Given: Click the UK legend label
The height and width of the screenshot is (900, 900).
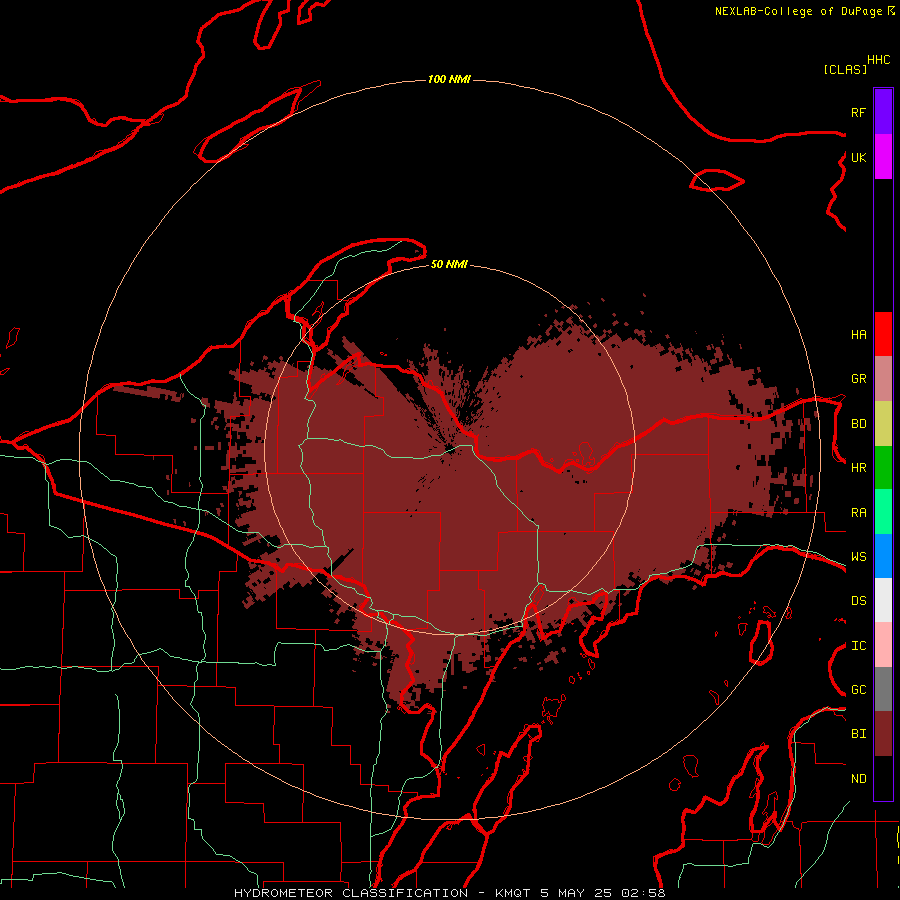Looking at the screenshot, I should [858, 157].
